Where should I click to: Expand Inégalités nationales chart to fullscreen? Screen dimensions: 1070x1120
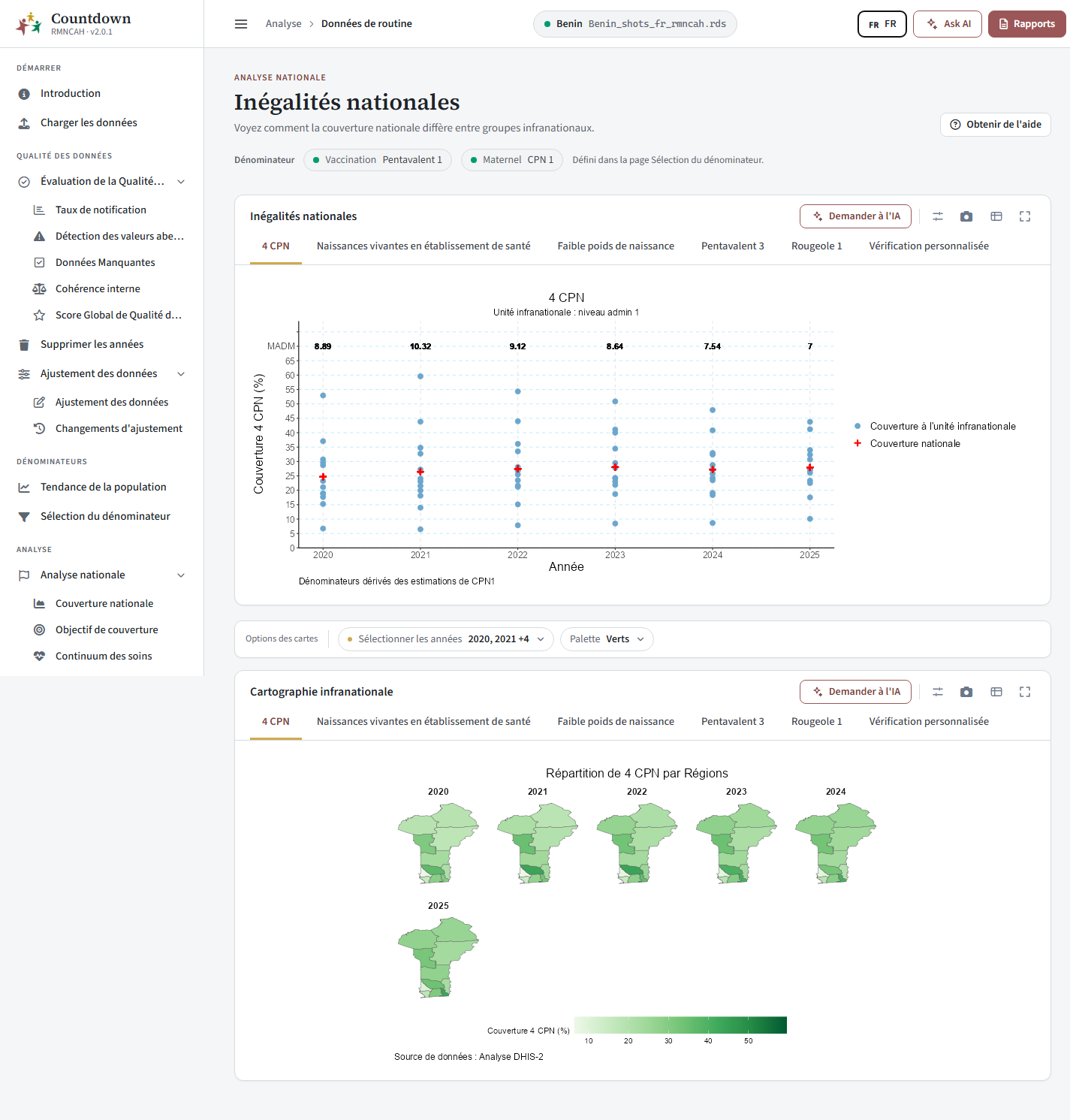tap(1025, 216)
